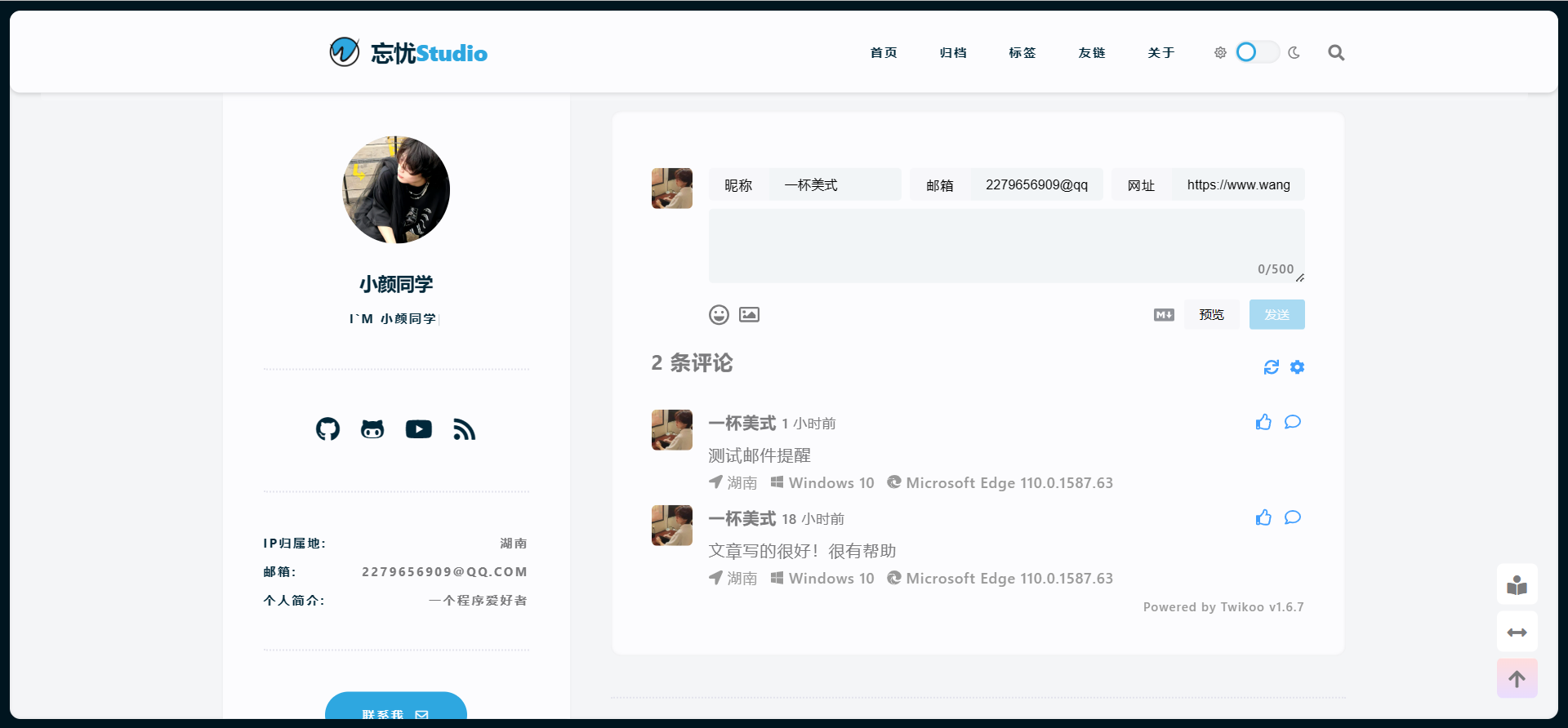Click the 网址 input field
This screenshot has width=1568, height=728.
(x=1238, y=184)
